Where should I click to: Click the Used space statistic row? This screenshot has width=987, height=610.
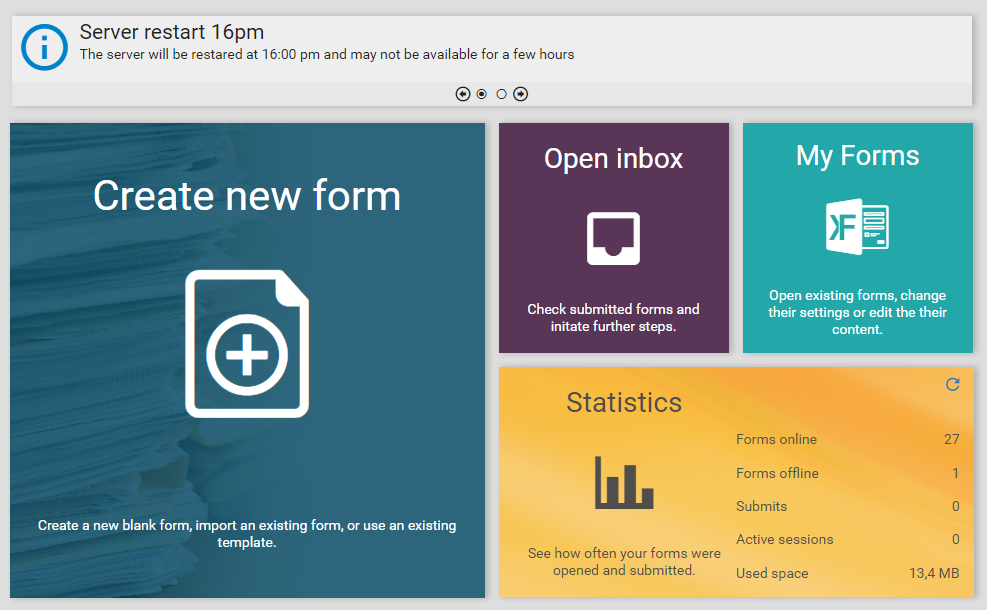(847, 573)
